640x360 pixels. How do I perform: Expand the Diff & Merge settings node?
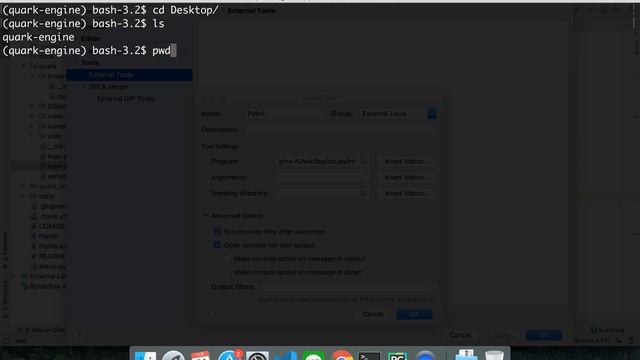[84, 87]
